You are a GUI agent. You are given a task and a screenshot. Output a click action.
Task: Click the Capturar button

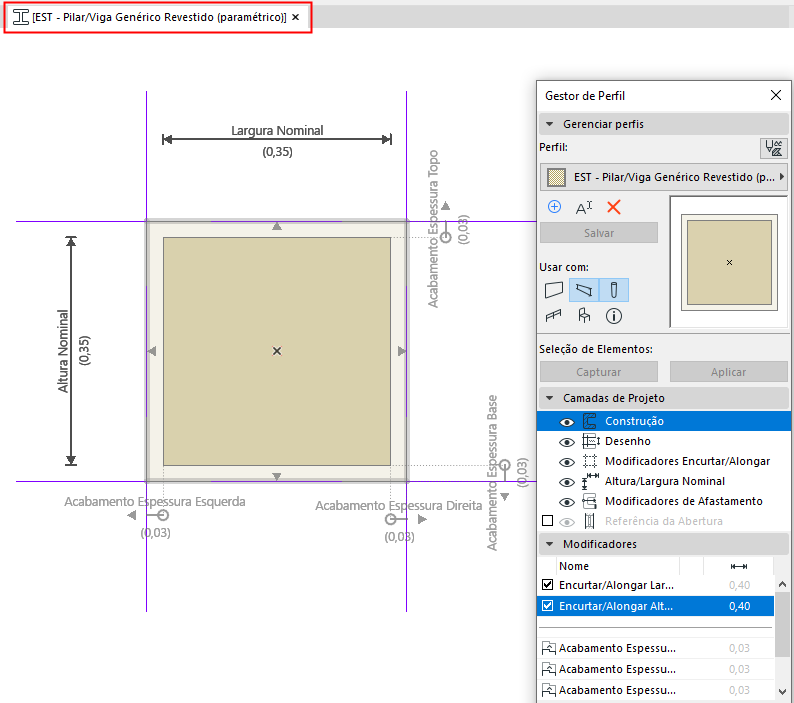coord(599,372)
